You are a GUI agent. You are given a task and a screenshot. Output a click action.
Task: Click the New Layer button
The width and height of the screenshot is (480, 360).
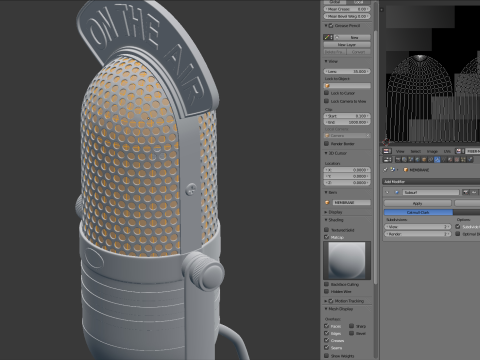(347, 45)
